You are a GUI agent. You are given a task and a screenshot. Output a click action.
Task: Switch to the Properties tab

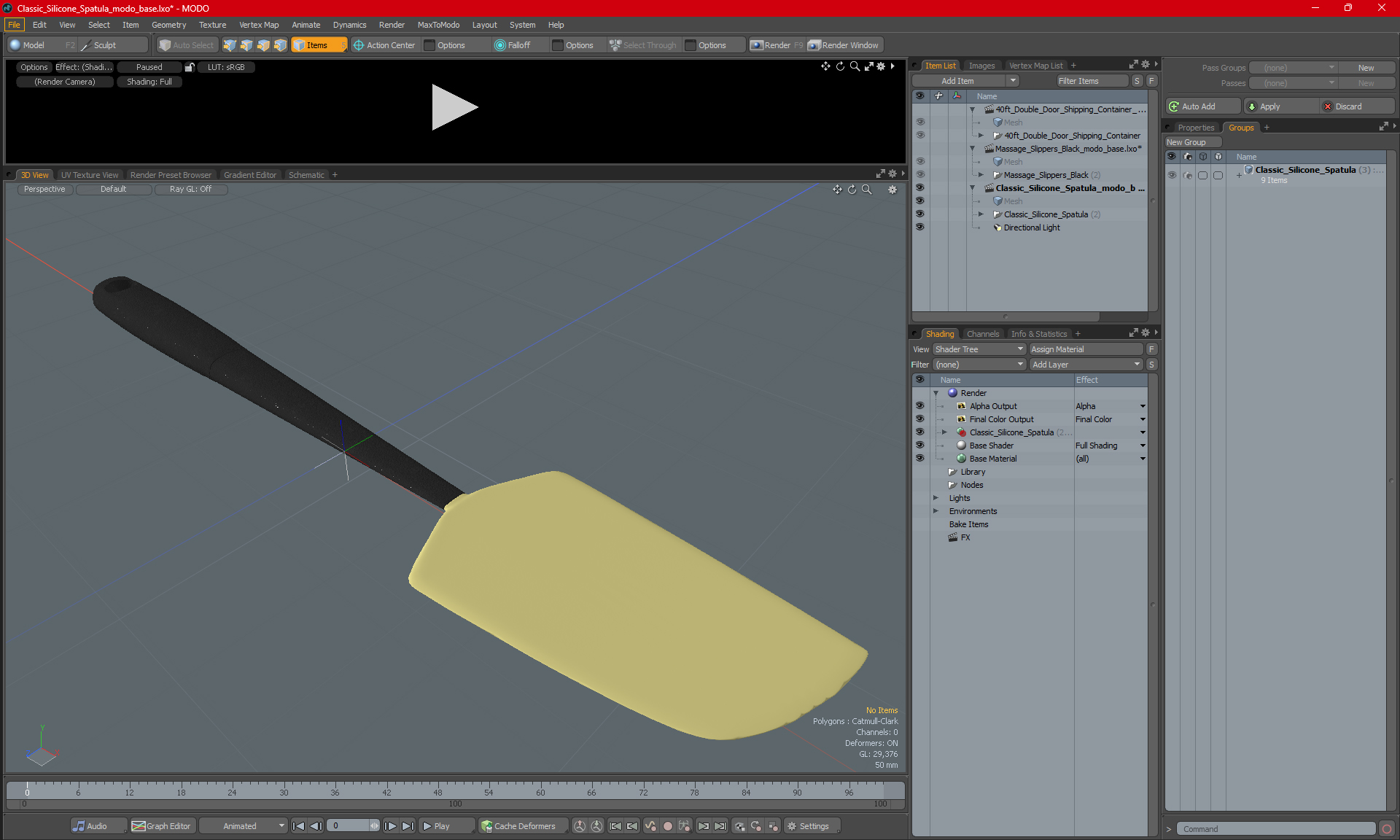tap(1196, 128)
